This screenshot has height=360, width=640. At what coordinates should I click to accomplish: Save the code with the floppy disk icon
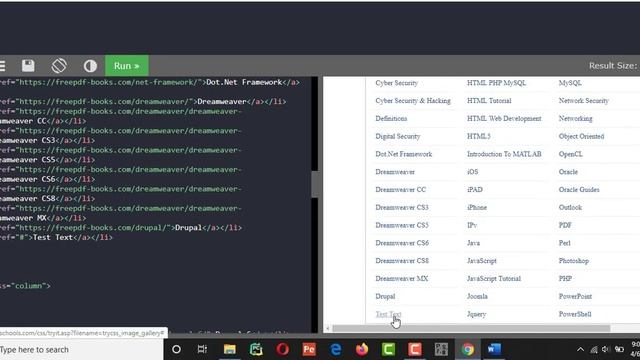pyautogui.click(x=28, y=66)
